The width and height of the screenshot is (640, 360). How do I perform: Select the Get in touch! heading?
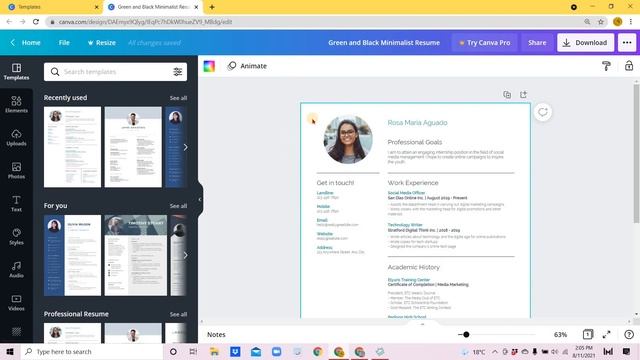(335, 183)
